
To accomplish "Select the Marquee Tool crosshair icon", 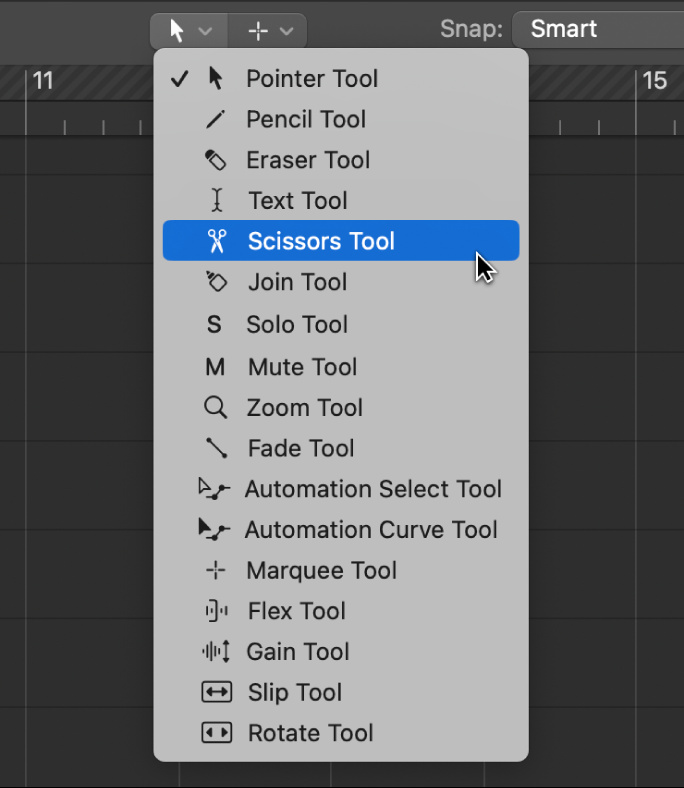I will point(216,570).
